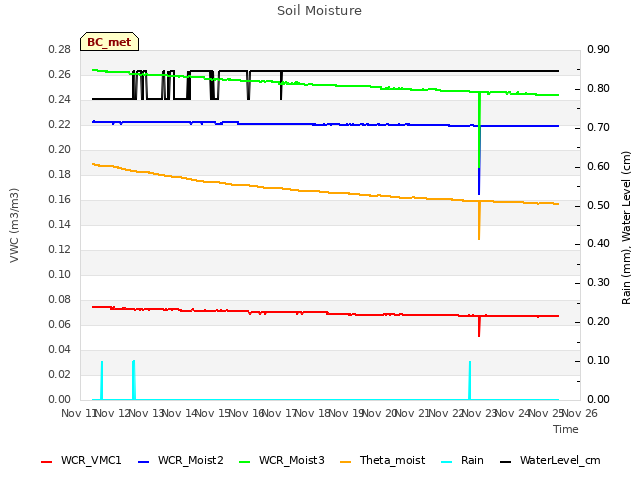The image size is (640, 480).
Task: Toggle WCR_Moist3 legend entry
Action: click(x=282, y=460)
